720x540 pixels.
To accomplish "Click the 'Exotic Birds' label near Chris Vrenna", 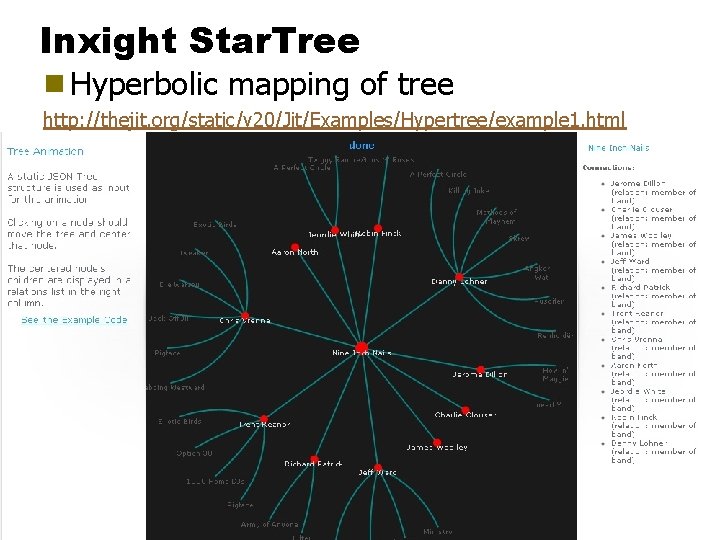I will tap(215, 225).
